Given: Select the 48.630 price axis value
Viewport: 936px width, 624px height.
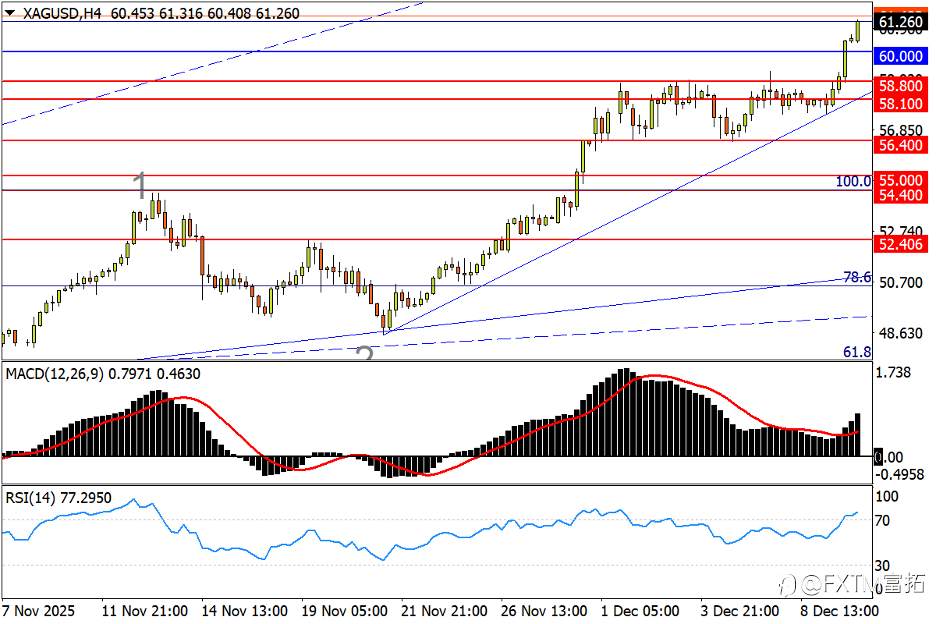Looking at the screenshot, I should (901, 333).
